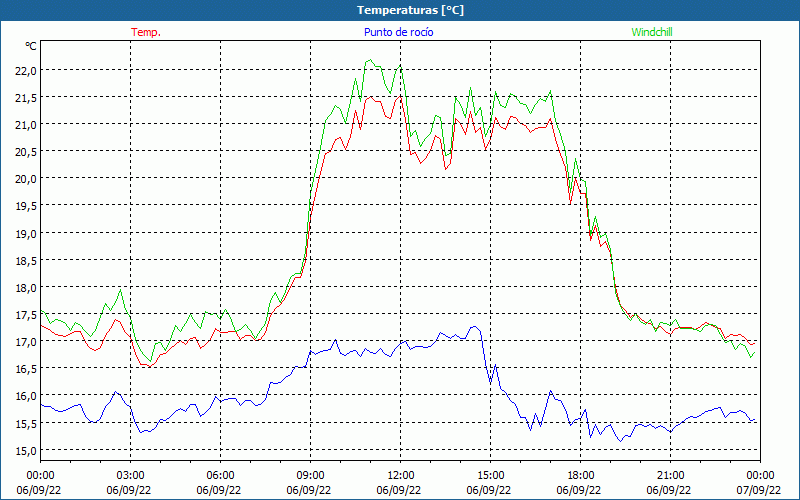Click the '06/09/22' date under 12:00
Viewport: 800px width, 500px height.
pos(399,490)
